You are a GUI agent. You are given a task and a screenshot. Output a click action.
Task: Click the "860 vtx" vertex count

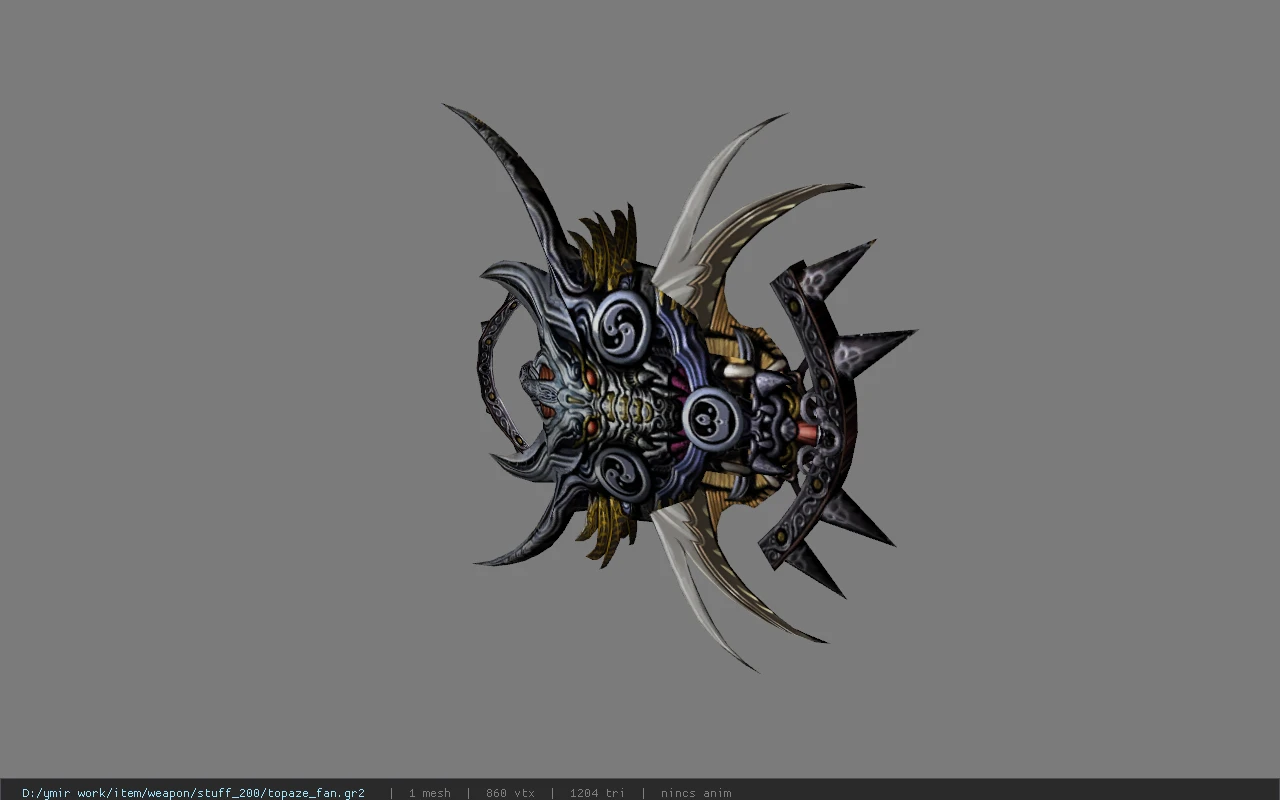click(510, 793)
